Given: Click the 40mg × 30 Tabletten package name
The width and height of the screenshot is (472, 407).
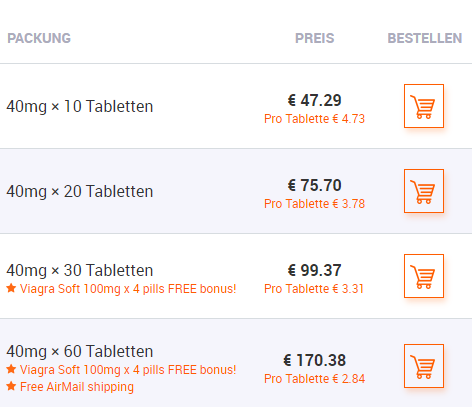Looking at the screenshot, I should pyautogui.click(x=80, y=270).
